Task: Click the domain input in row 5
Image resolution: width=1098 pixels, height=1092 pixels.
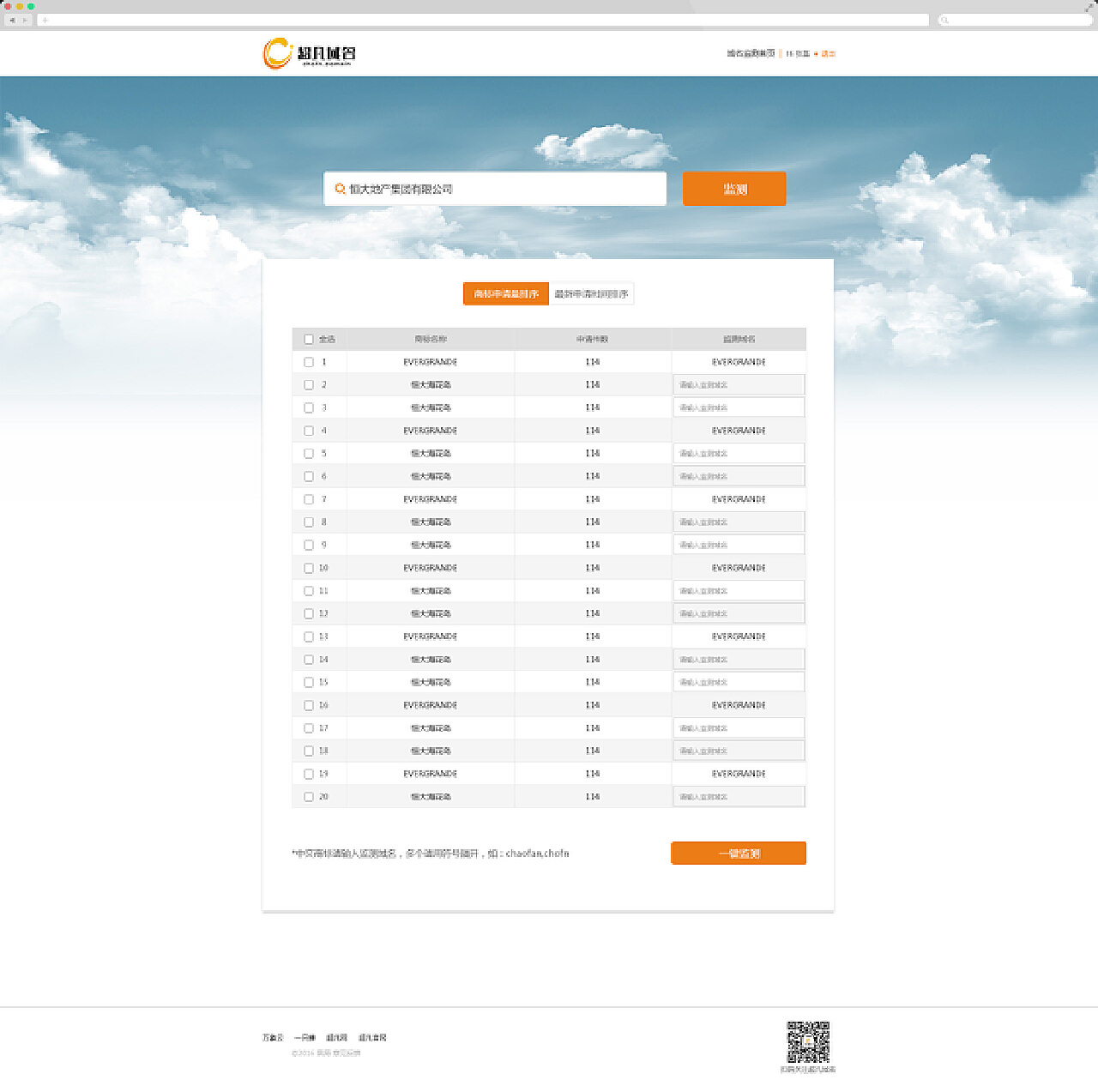Action: point(739,453)
